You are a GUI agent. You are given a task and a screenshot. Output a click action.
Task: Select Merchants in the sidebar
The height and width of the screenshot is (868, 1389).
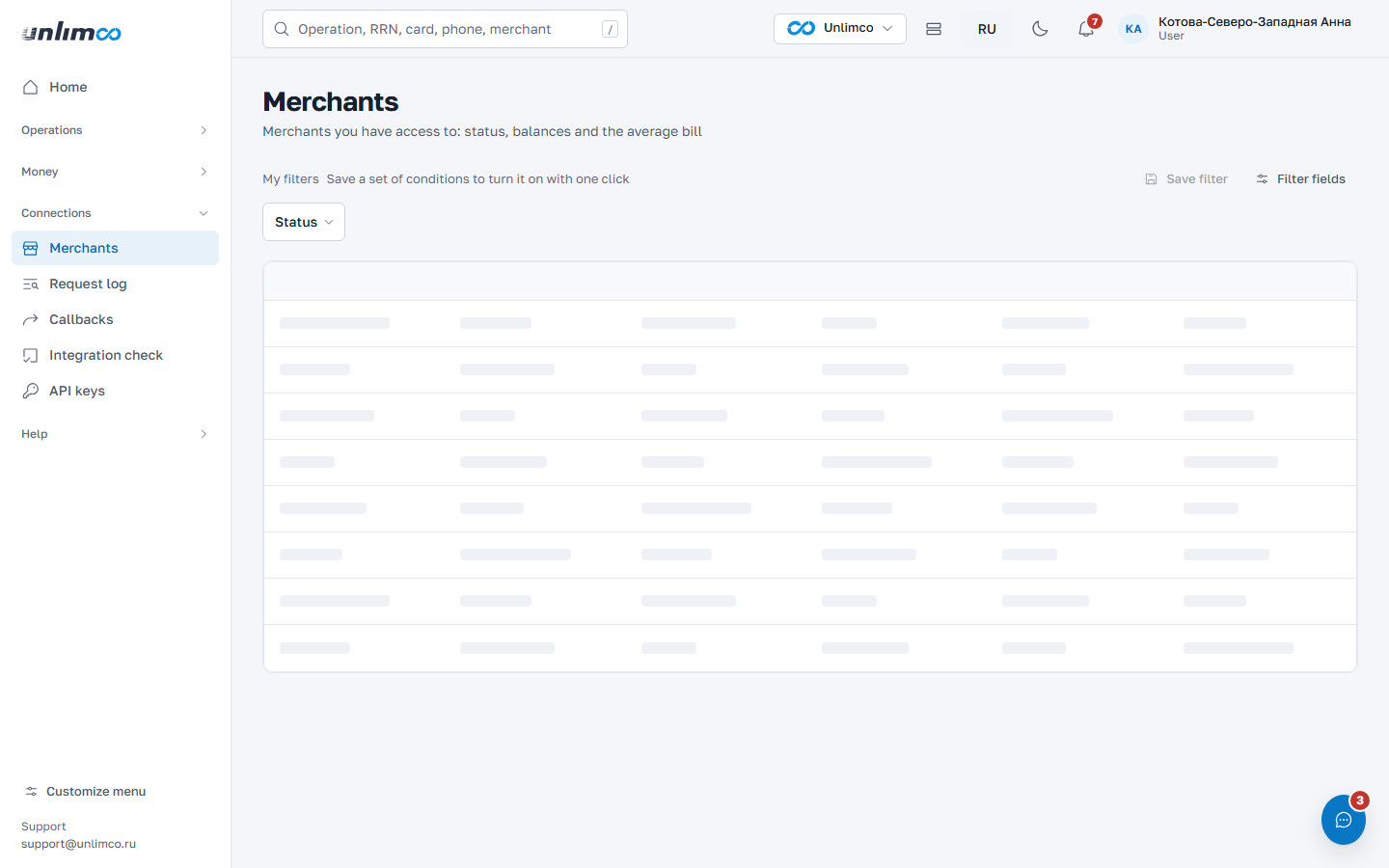point(115,248)
